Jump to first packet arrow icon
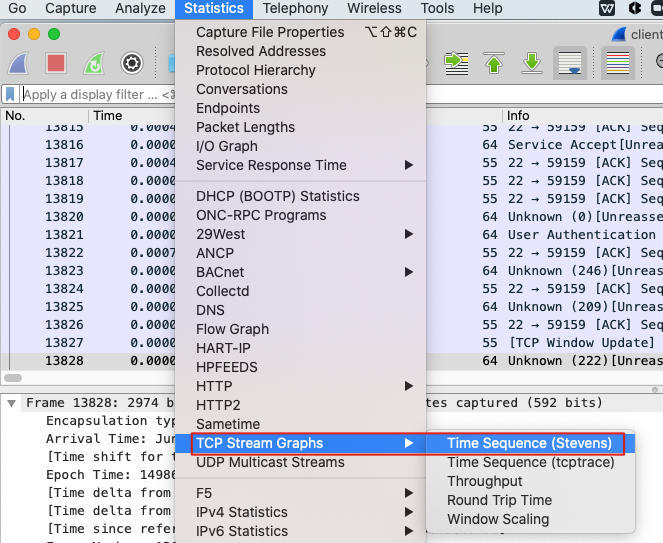 (x=494, y=63)
